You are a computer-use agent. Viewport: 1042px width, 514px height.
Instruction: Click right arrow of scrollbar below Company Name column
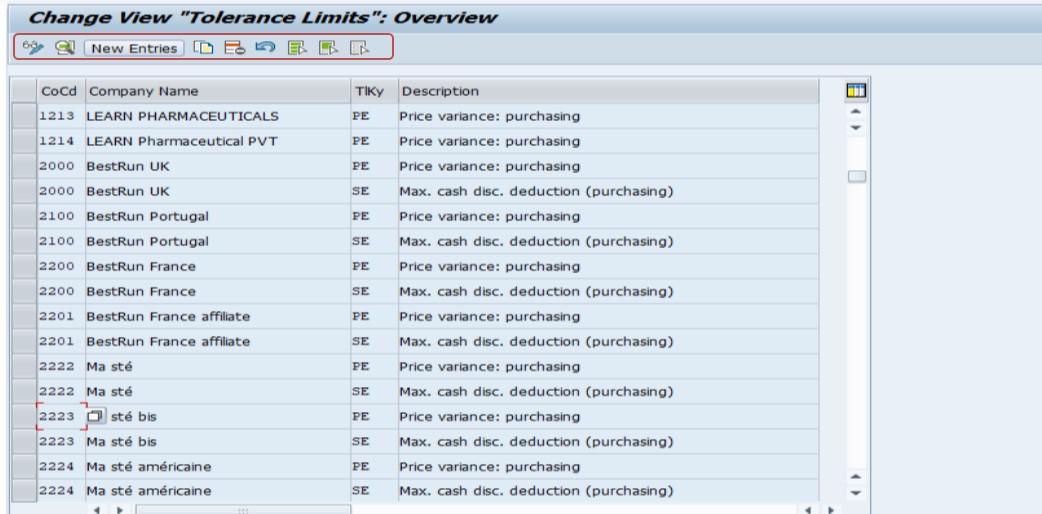pos(120,510)
